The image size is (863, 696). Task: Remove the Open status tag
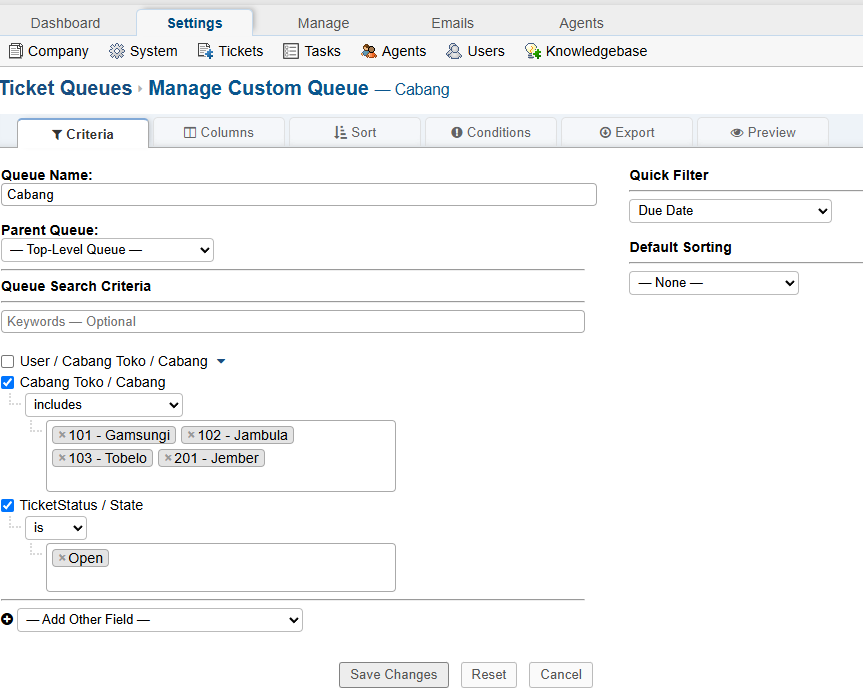(62, 559)
